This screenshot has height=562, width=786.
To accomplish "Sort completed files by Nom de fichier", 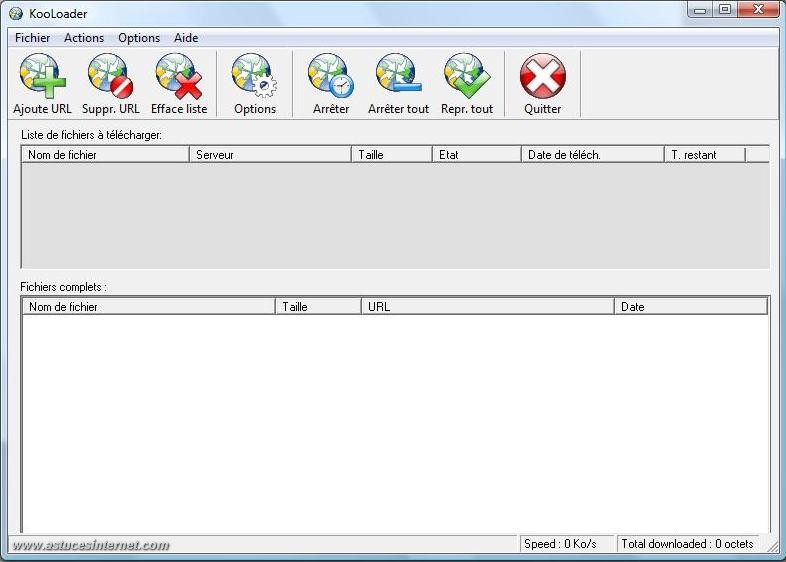I will 149,307.
